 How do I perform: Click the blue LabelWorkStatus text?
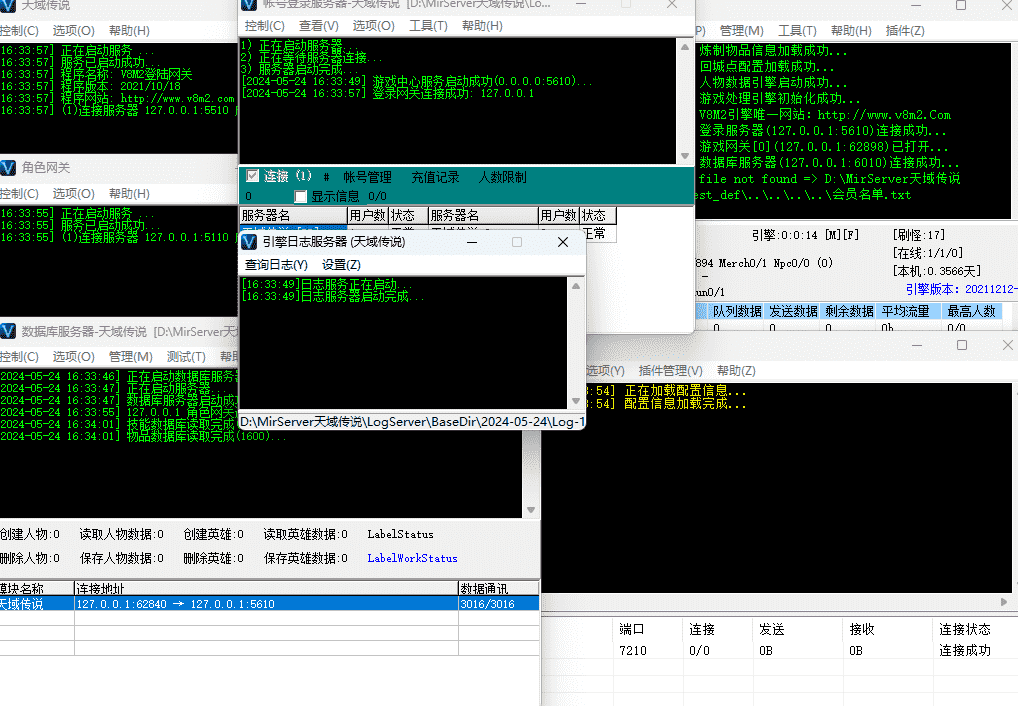click(412, 558)
